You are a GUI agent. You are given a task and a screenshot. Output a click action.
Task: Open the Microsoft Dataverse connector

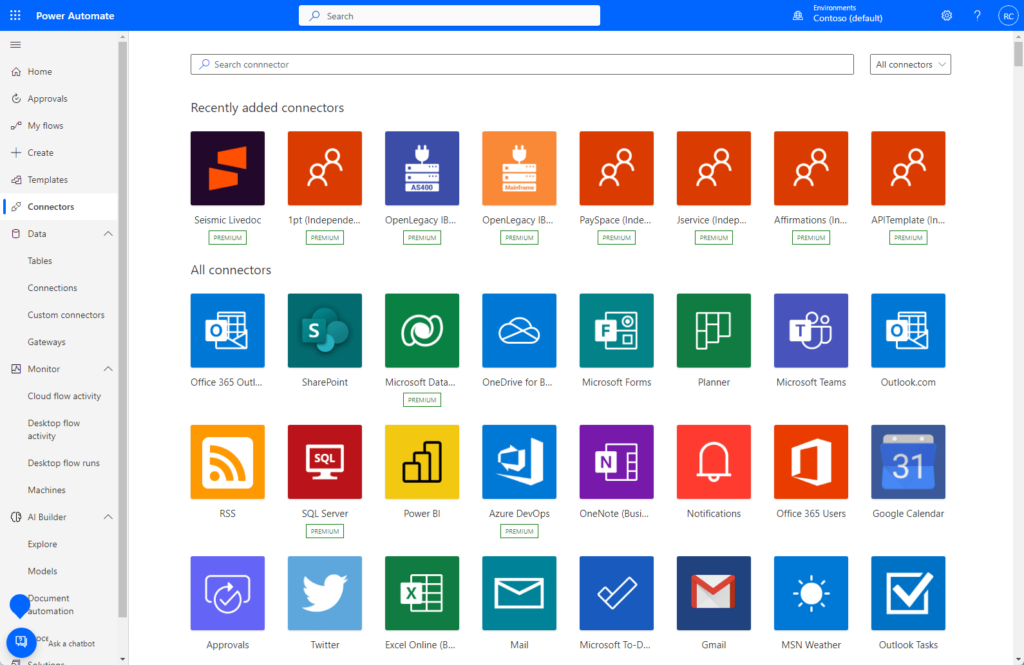click(422, 331)
